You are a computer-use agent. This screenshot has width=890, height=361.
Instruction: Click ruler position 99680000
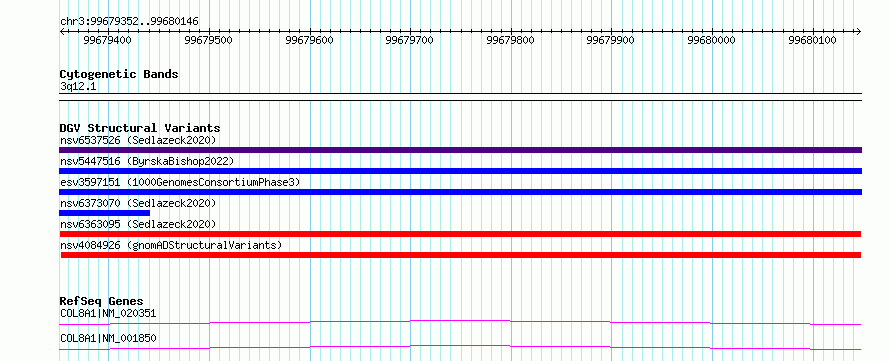[x=711, y=40]
